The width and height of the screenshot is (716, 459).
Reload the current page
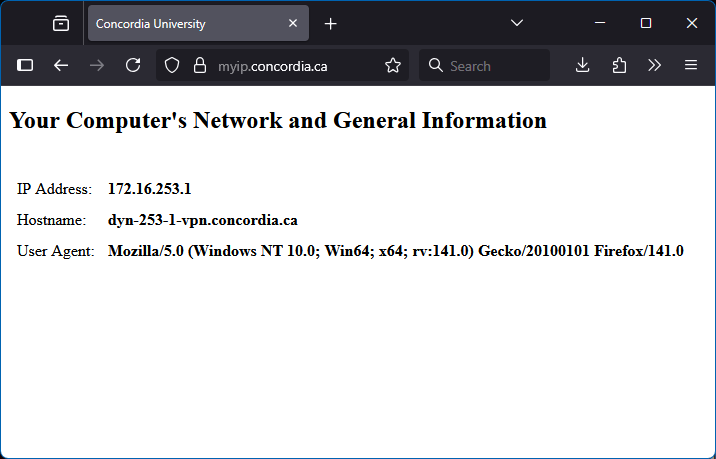click(x=132, y=65)
